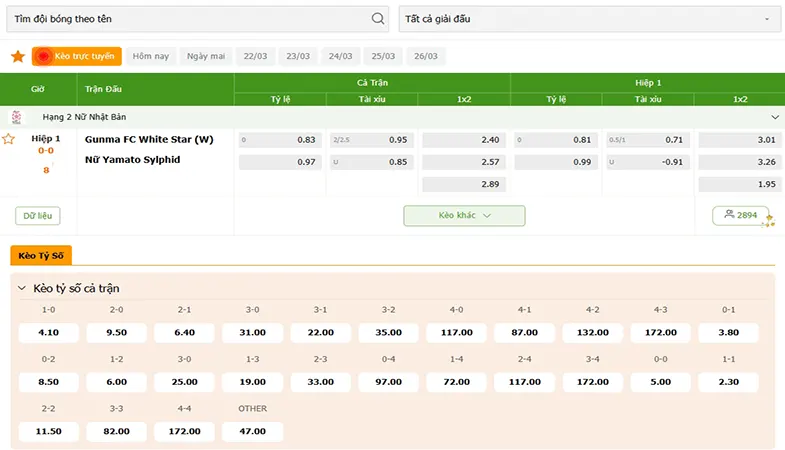Screen dimensions: 785x450
Task: Select OTHER score odds 47.00
Action: [x=252, y=431]
